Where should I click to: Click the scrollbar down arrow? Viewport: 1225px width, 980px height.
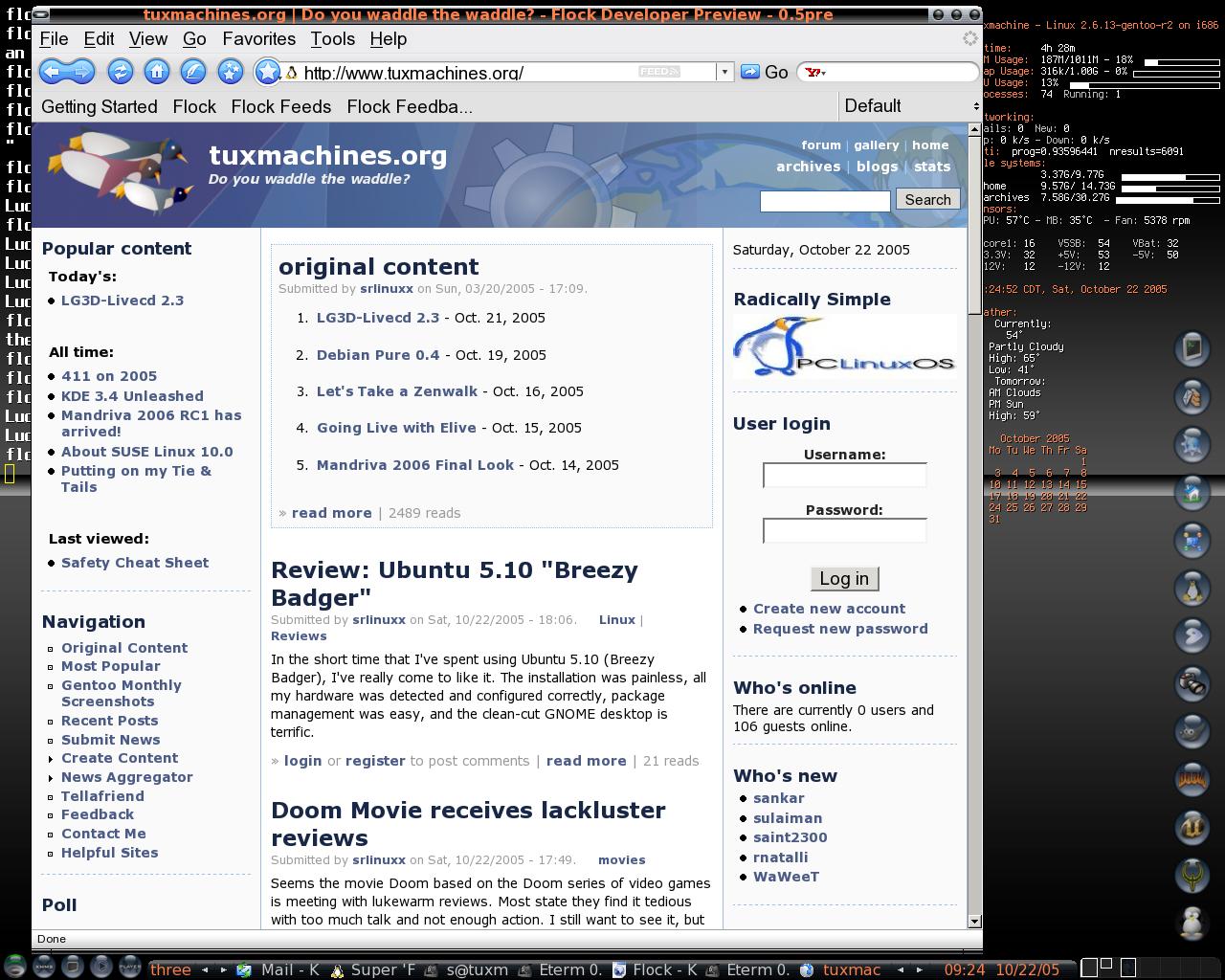[975, 921]
